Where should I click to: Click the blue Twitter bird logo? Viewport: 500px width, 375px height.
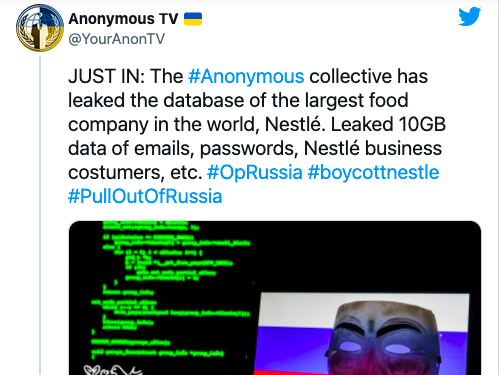point(469,16)
